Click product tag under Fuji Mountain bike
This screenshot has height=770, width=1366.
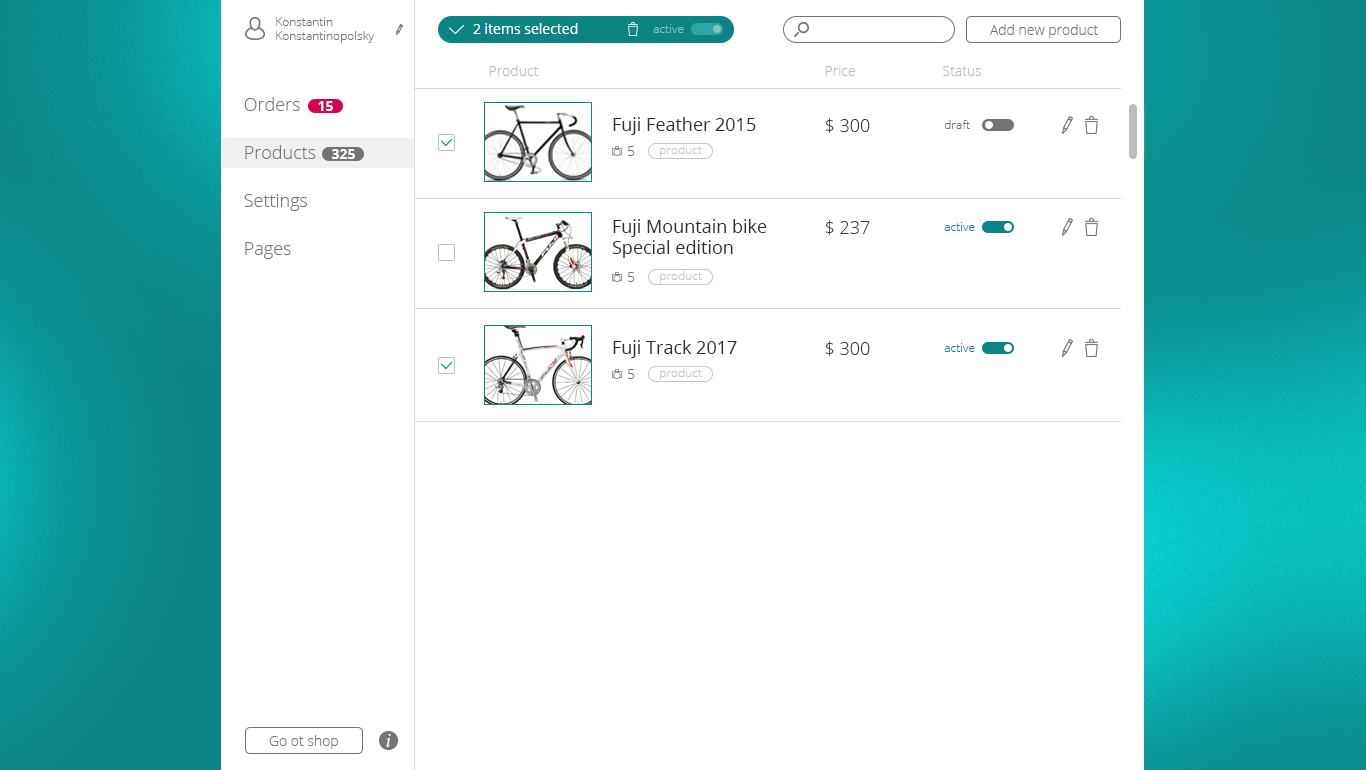coord(680,277)
